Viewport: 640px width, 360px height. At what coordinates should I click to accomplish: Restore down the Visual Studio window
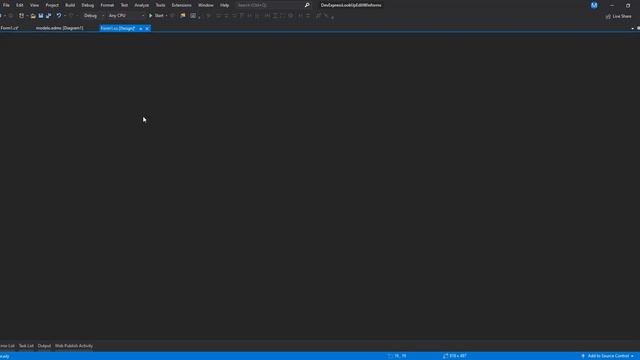click(628, 5)
